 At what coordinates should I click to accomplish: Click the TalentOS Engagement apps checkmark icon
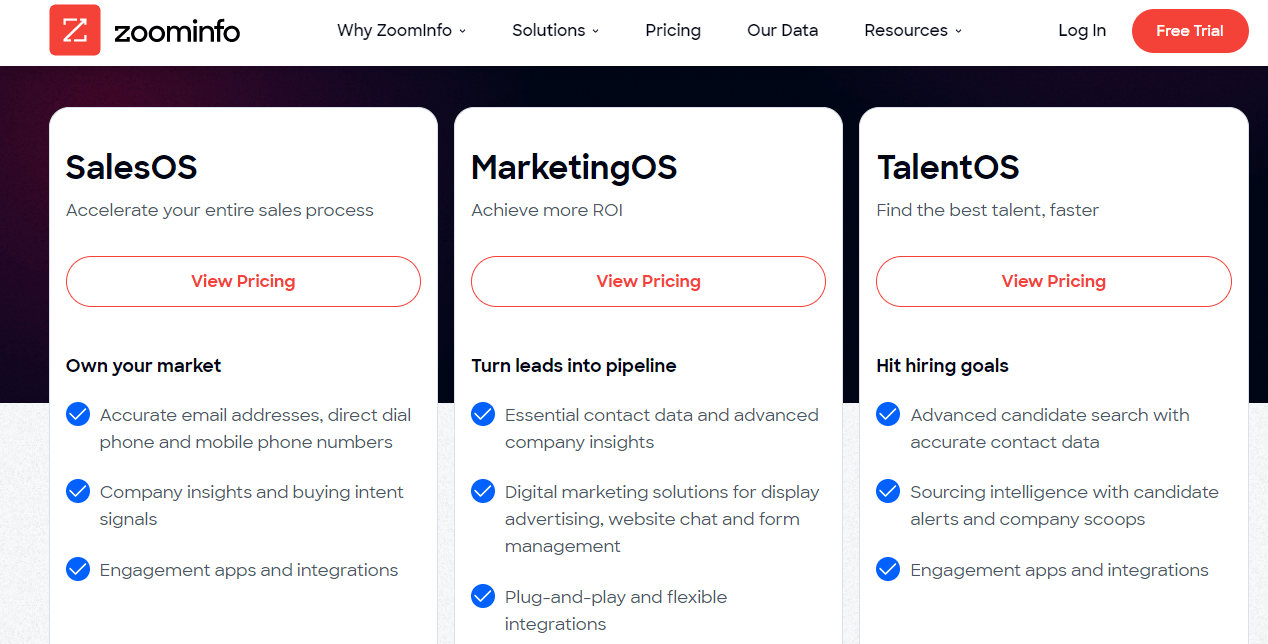pyautogui.click(x=888, y=569)
